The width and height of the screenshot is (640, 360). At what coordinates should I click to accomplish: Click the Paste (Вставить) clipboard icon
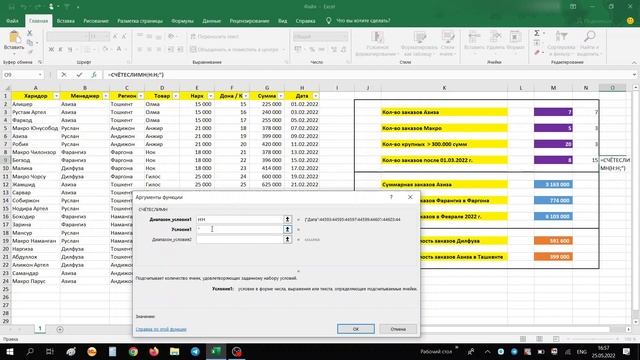[x=14, y=38]
